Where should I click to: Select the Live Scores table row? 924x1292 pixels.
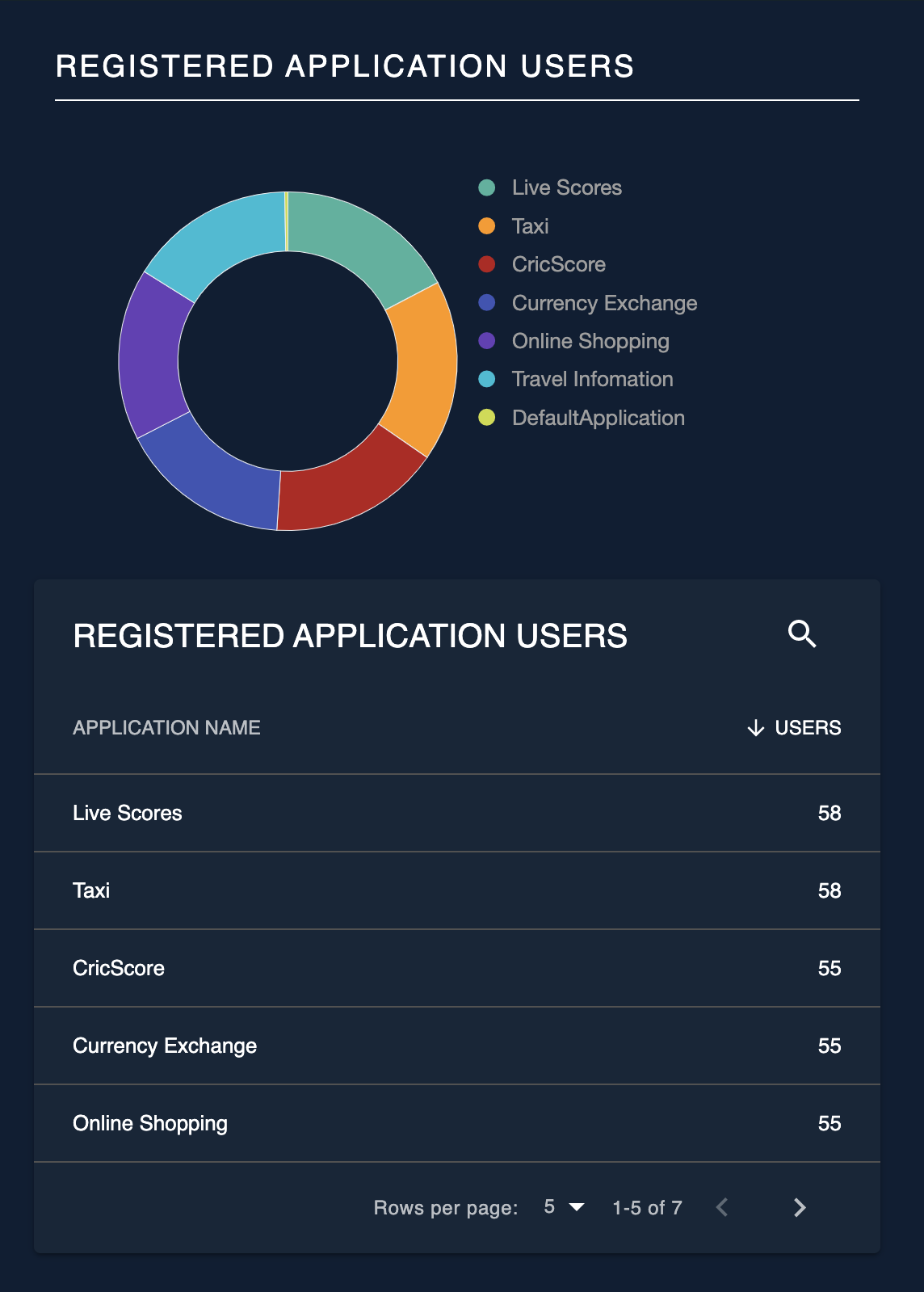click(457, 813)
